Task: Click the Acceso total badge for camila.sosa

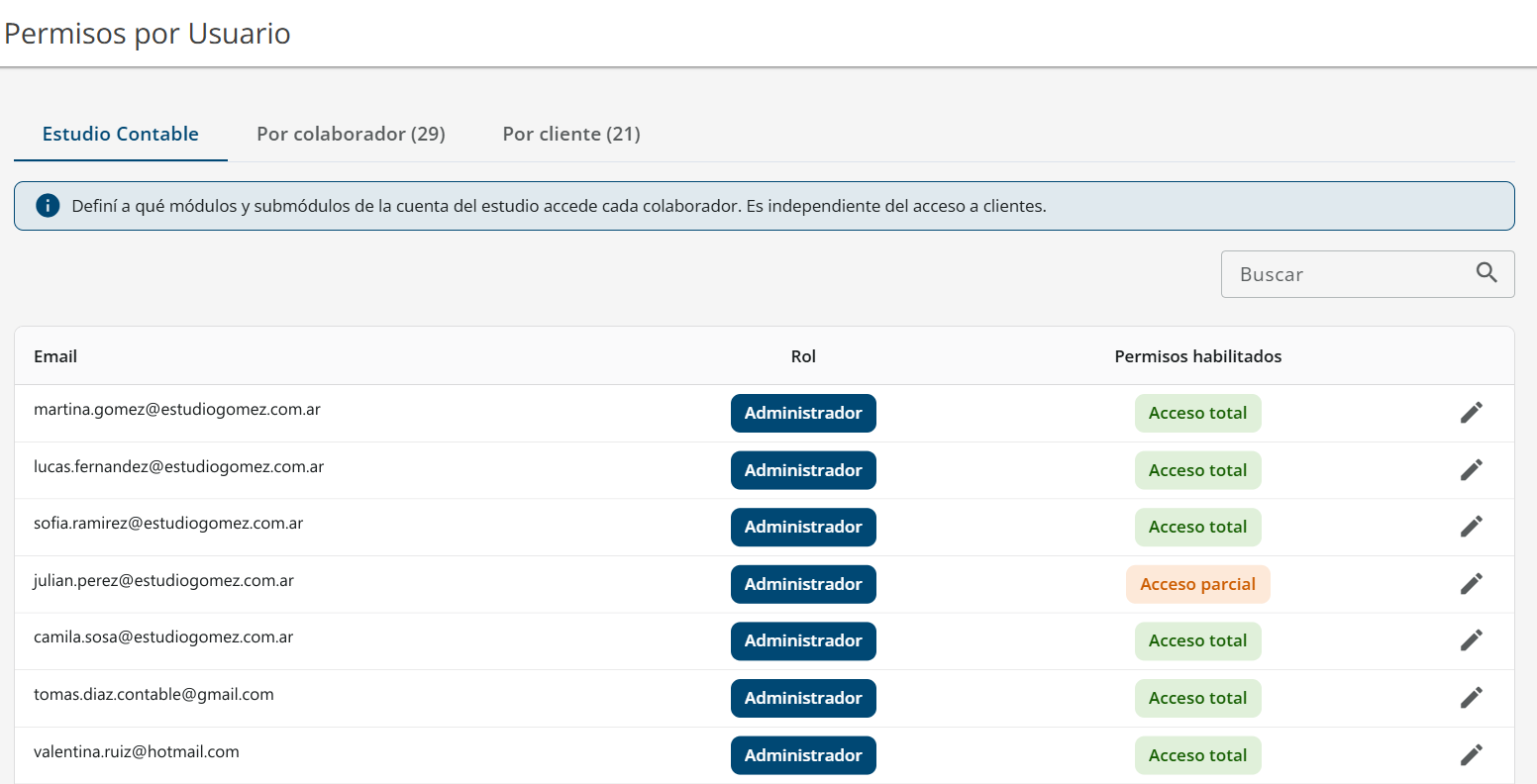Action: [1198, 640]
